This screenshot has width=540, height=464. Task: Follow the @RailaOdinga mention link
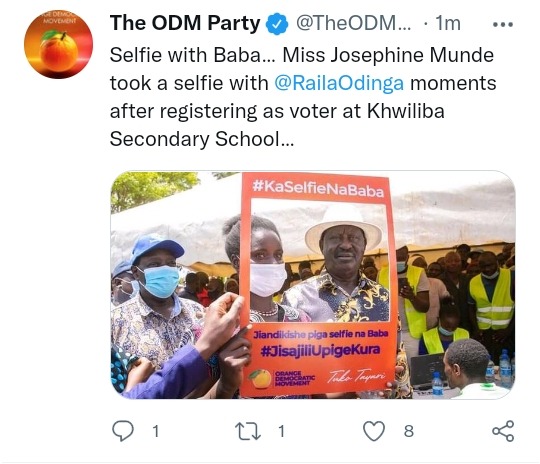pyautogui.click(x=339, y=83)
